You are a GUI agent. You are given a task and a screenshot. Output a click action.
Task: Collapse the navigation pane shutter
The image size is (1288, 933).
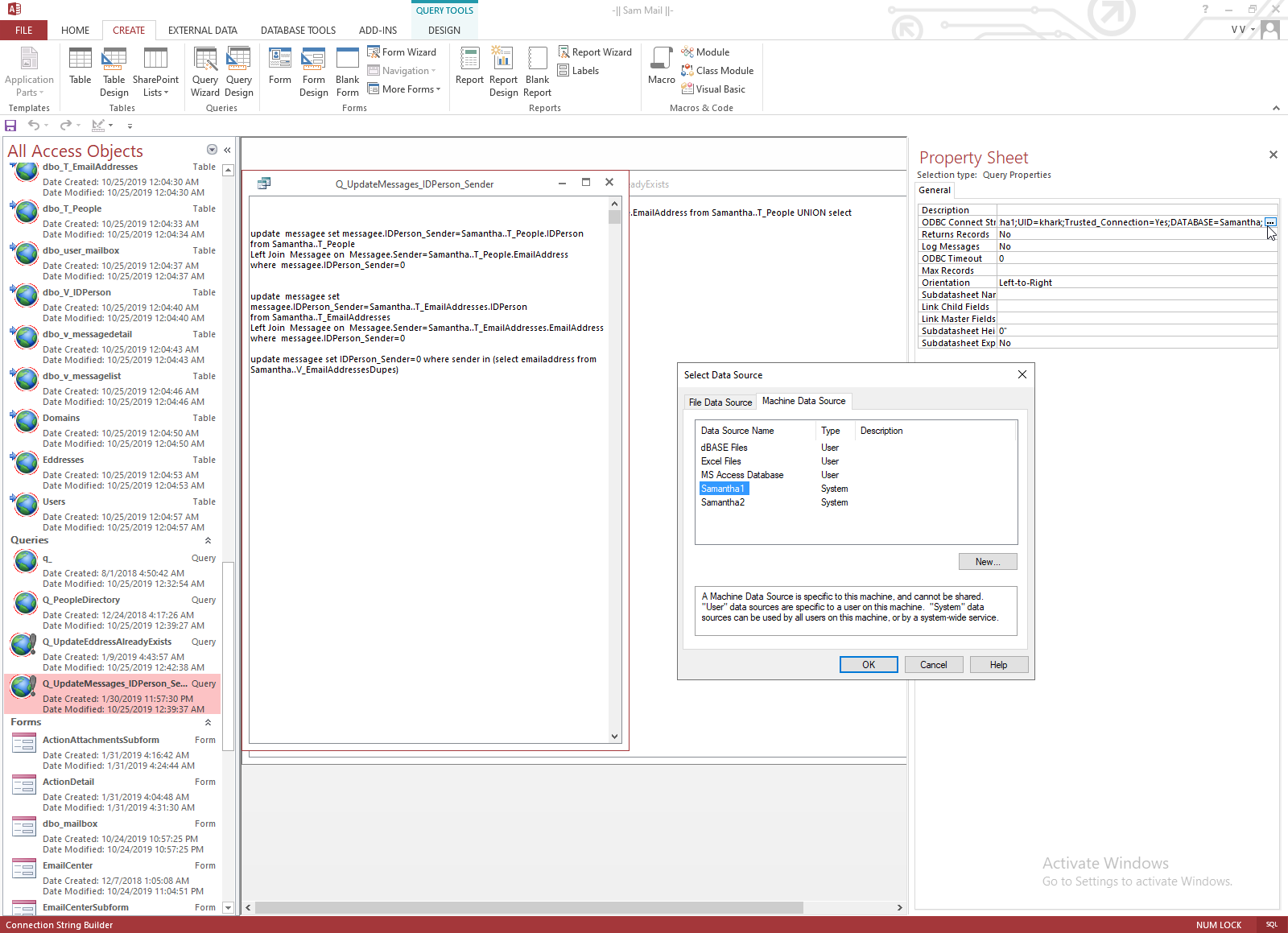(228, 150)
